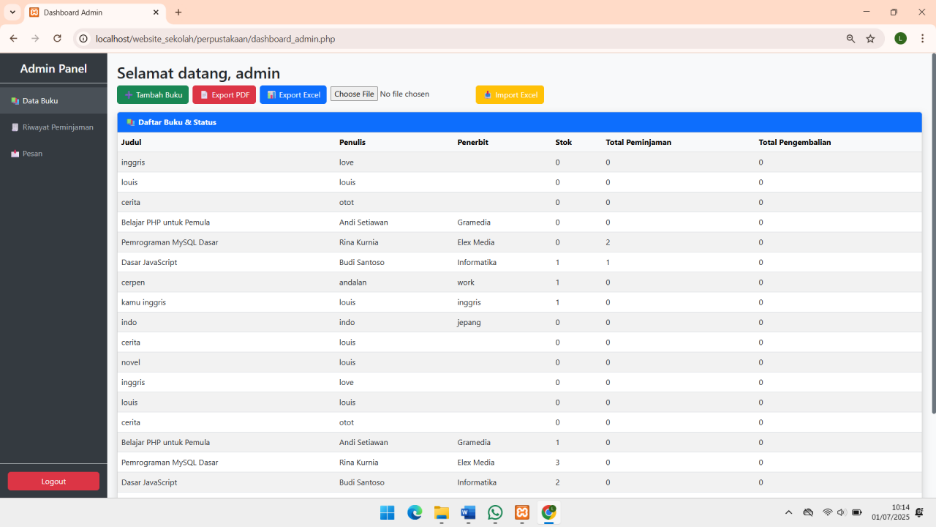Click the publisher cell 'jepang'

point(469,322)
